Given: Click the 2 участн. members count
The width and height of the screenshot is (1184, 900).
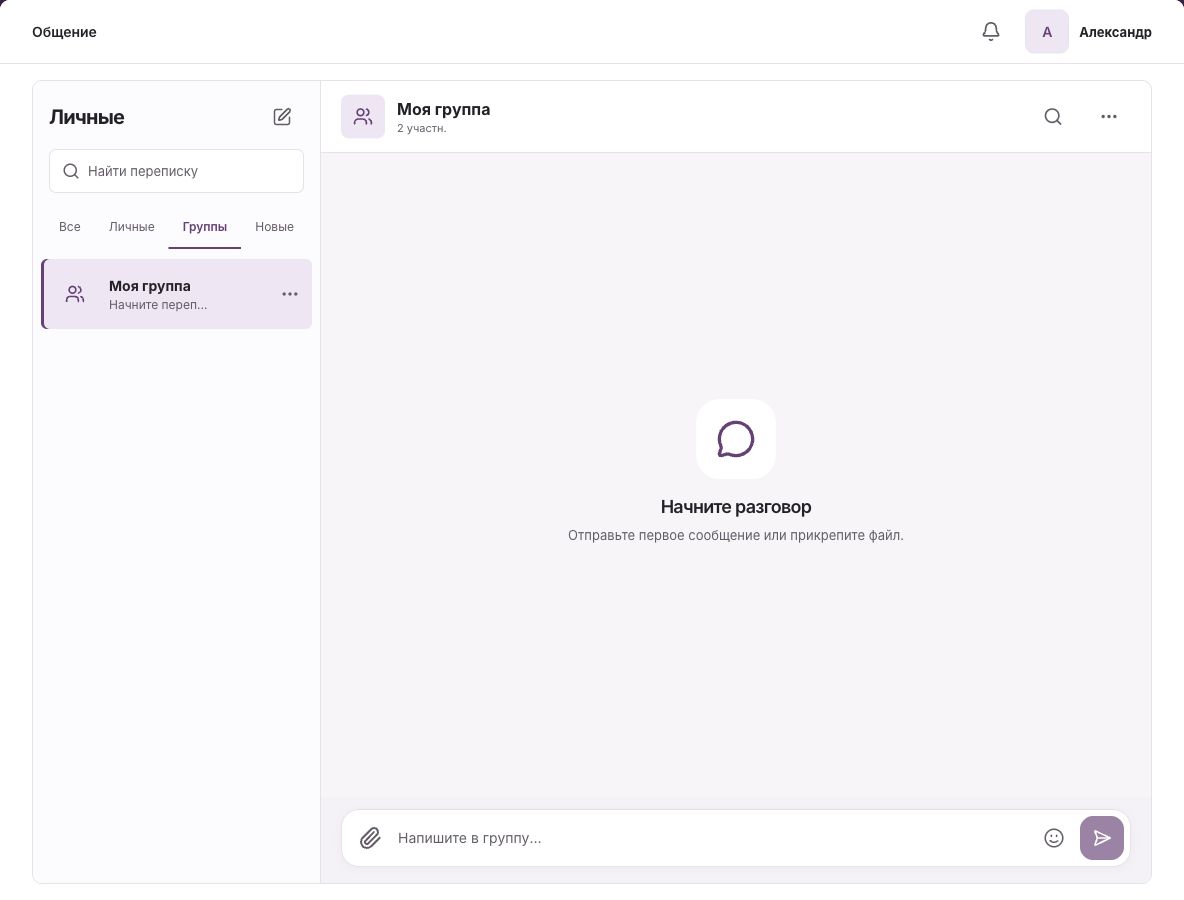Looking at the screenshot, I should pos(421,128).
